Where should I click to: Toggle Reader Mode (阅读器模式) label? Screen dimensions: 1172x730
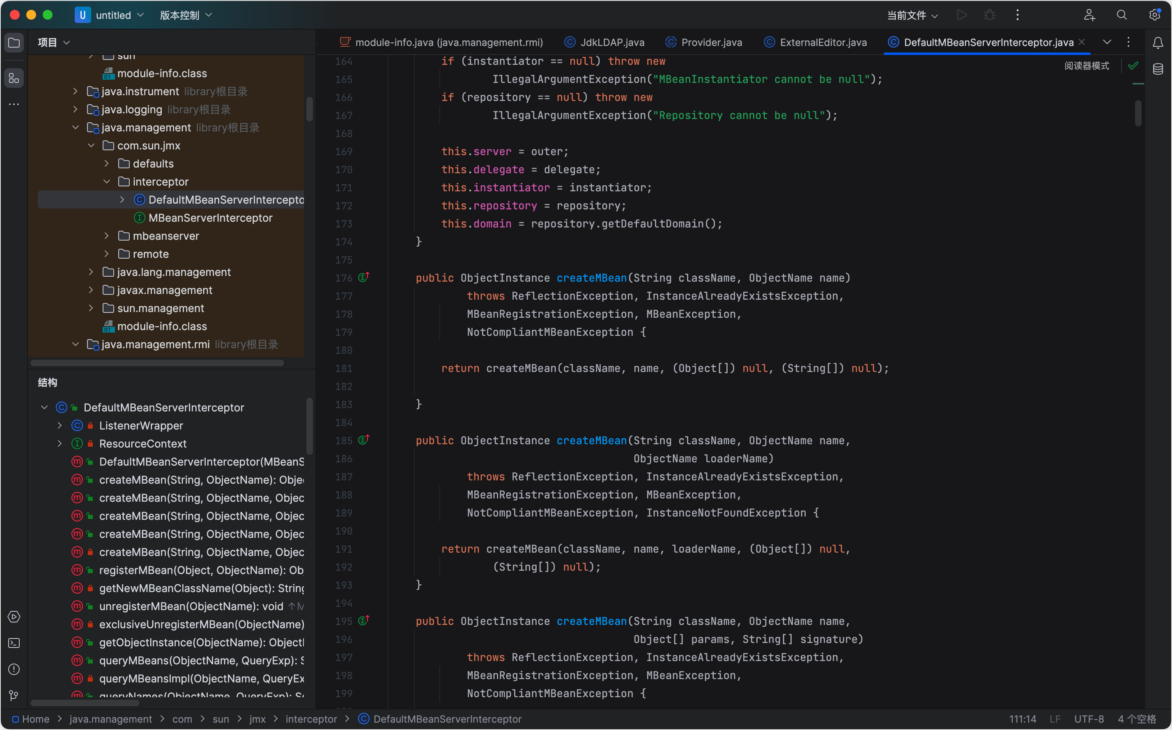1087,66
